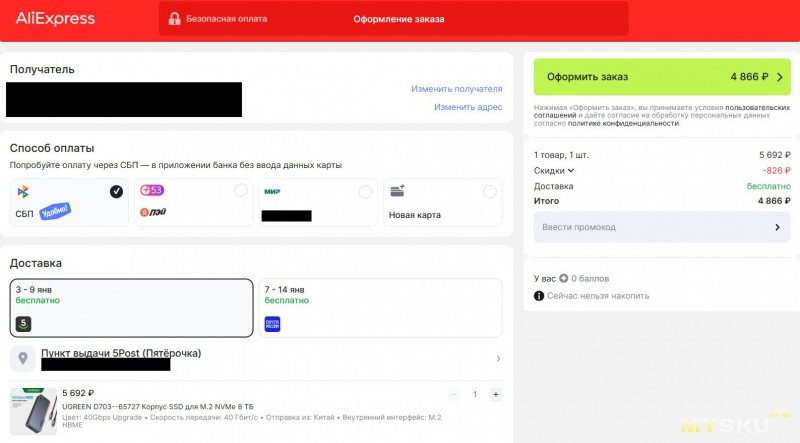Increase product quantity with plus button
Screen dimensions: 800x443
coord(496,394)
